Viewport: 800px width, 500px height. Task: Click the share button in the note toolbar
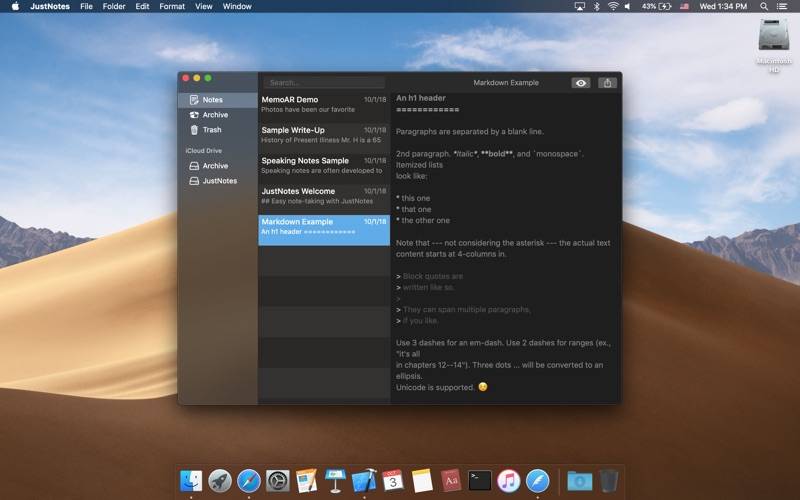(x=607, y=83)
